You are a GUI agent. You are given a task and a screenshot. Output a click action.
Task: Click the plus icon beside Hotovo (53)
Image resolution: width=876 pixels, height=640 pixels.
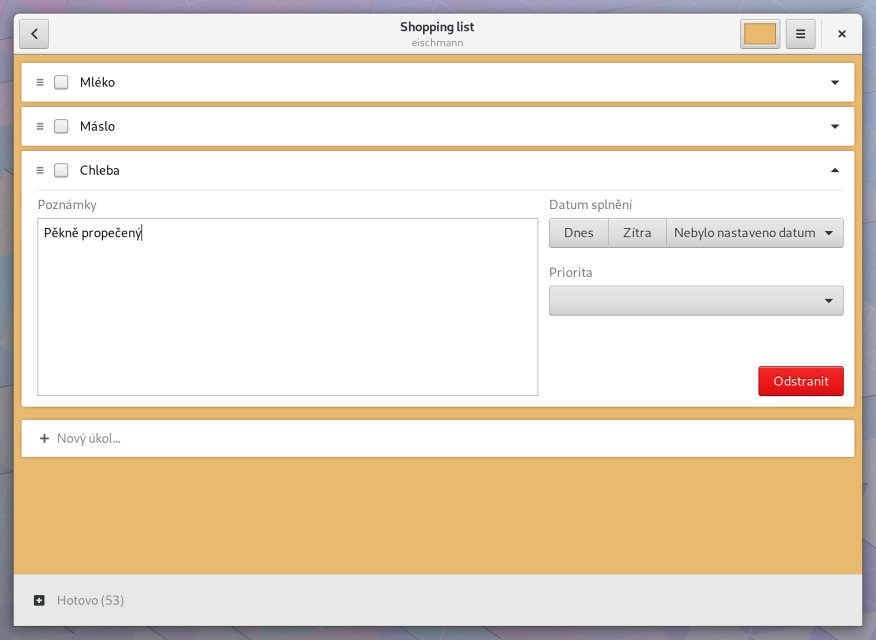pyautogui.click(x=39, y=600)
